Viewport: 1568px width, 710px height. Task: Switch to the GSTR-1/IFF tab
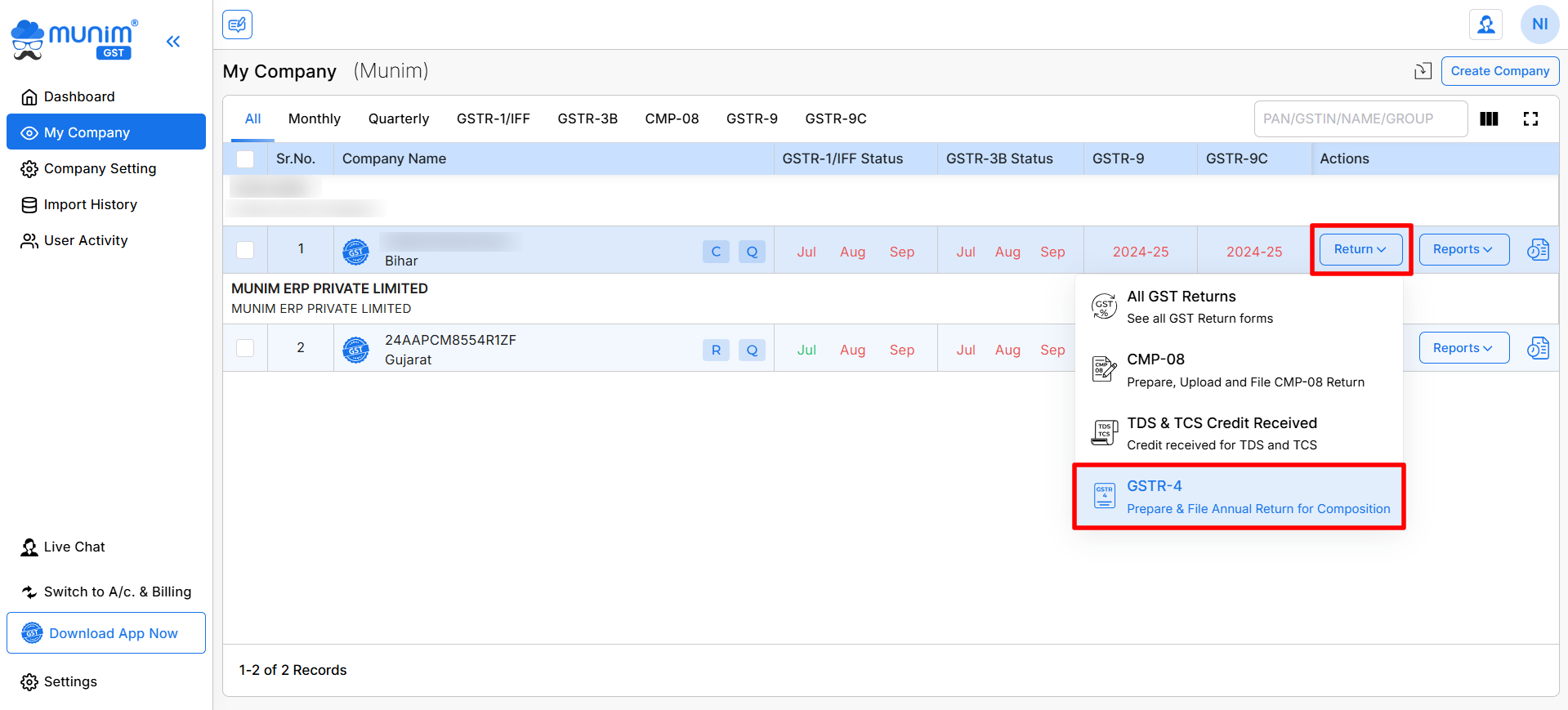pos(494,118)
